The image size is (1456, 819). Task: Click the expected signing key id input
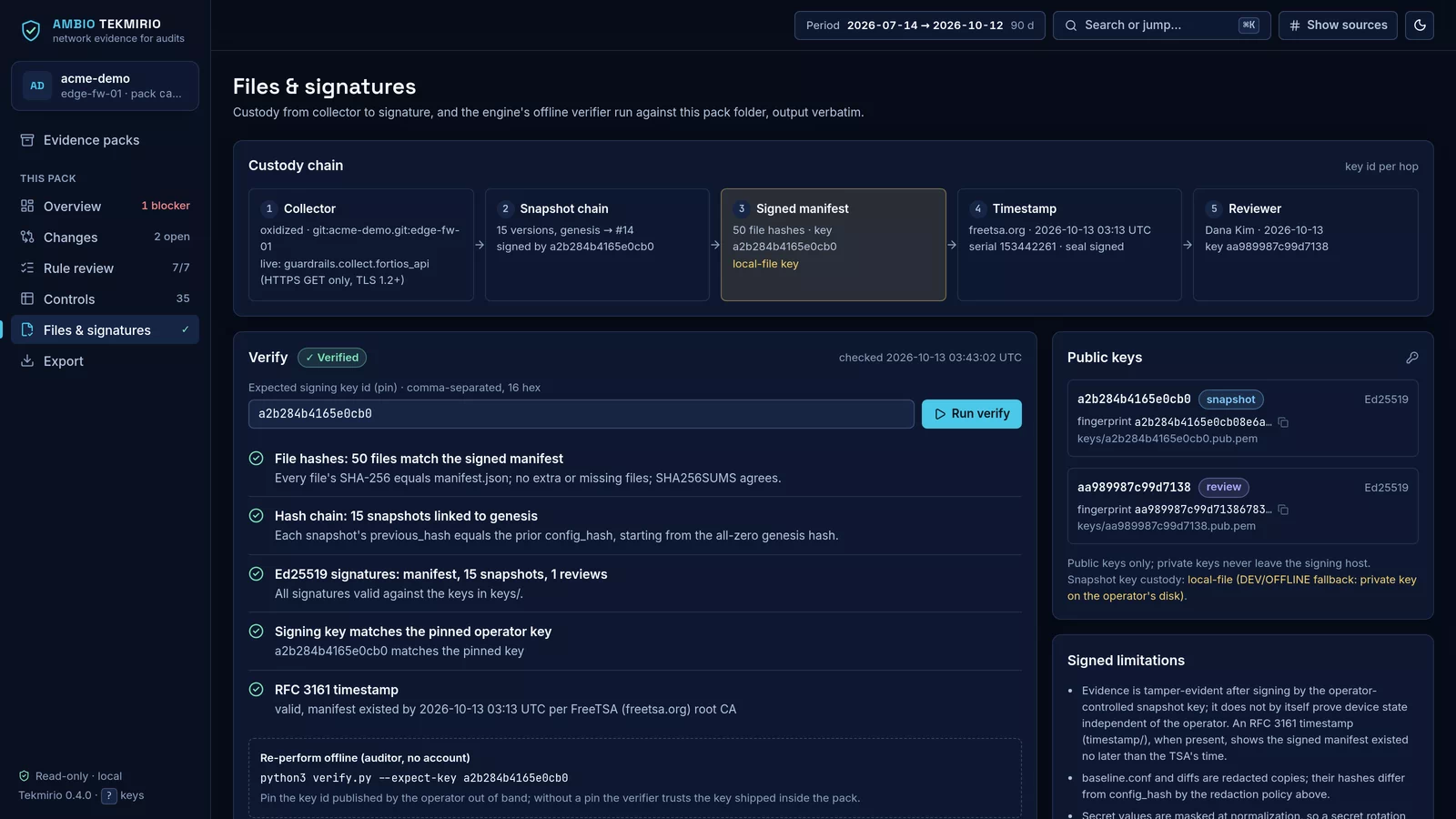(581, 414)
